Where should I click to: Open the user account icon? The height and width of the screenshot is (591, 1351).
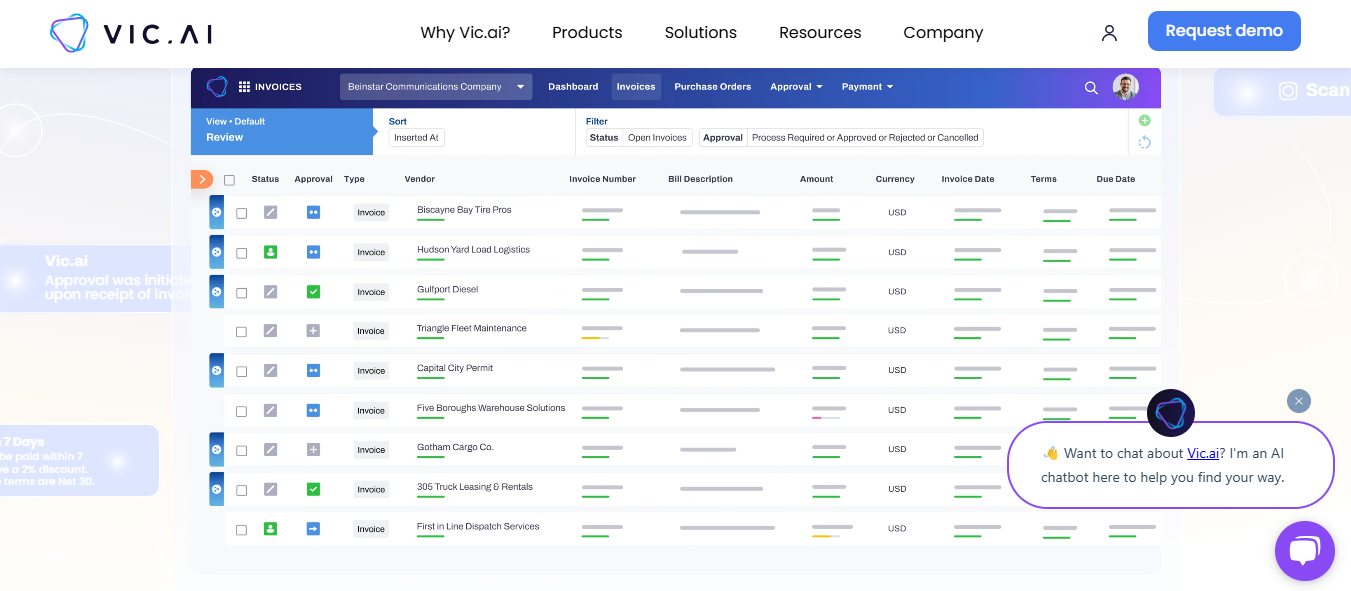click(x=1109, y=33)
